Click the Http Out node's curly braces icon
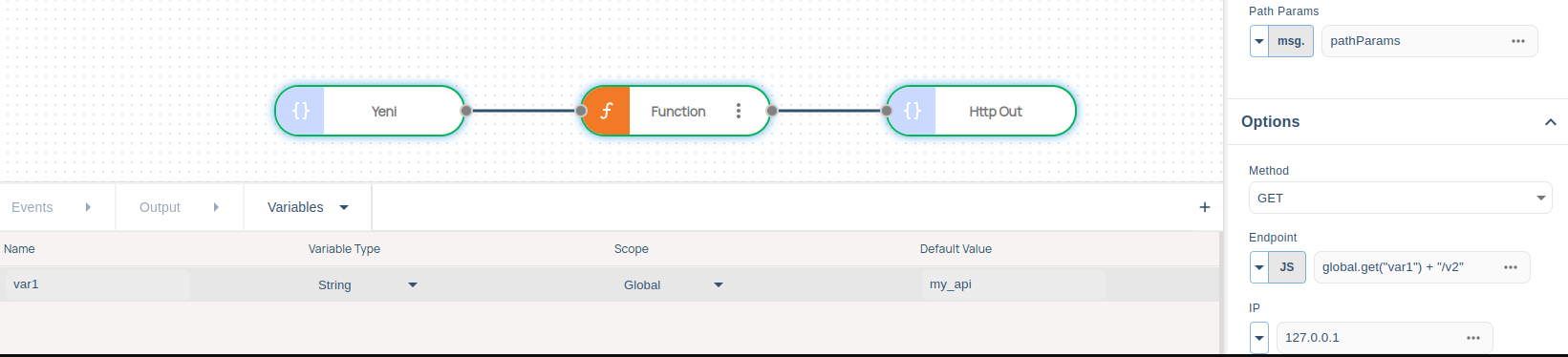This screenshot has height=357, width=1568. point(912,111)
